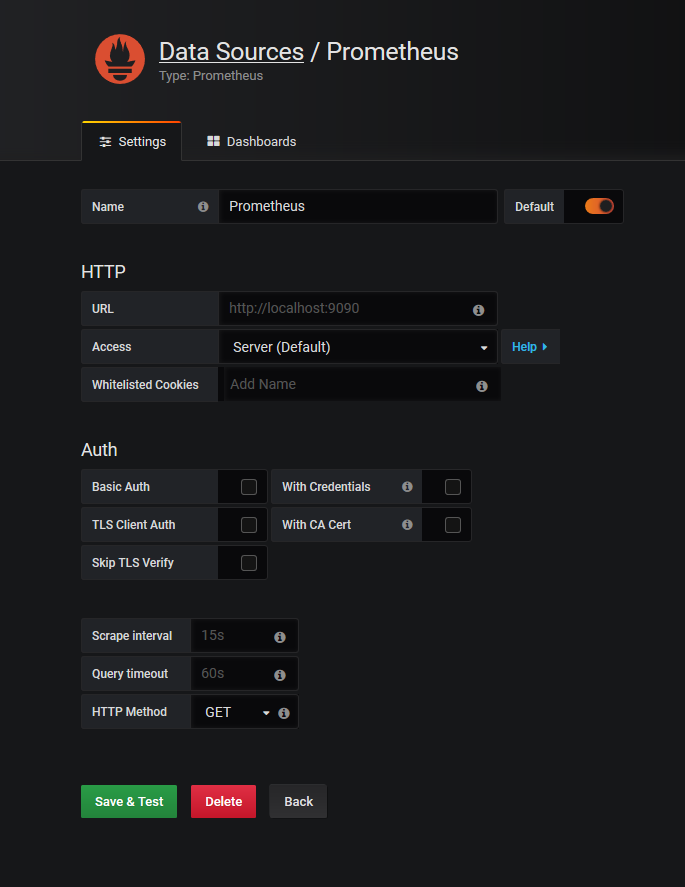Click the info icon in URL field
Viewport: 685px width, 887px height.
tap(479, 310)
